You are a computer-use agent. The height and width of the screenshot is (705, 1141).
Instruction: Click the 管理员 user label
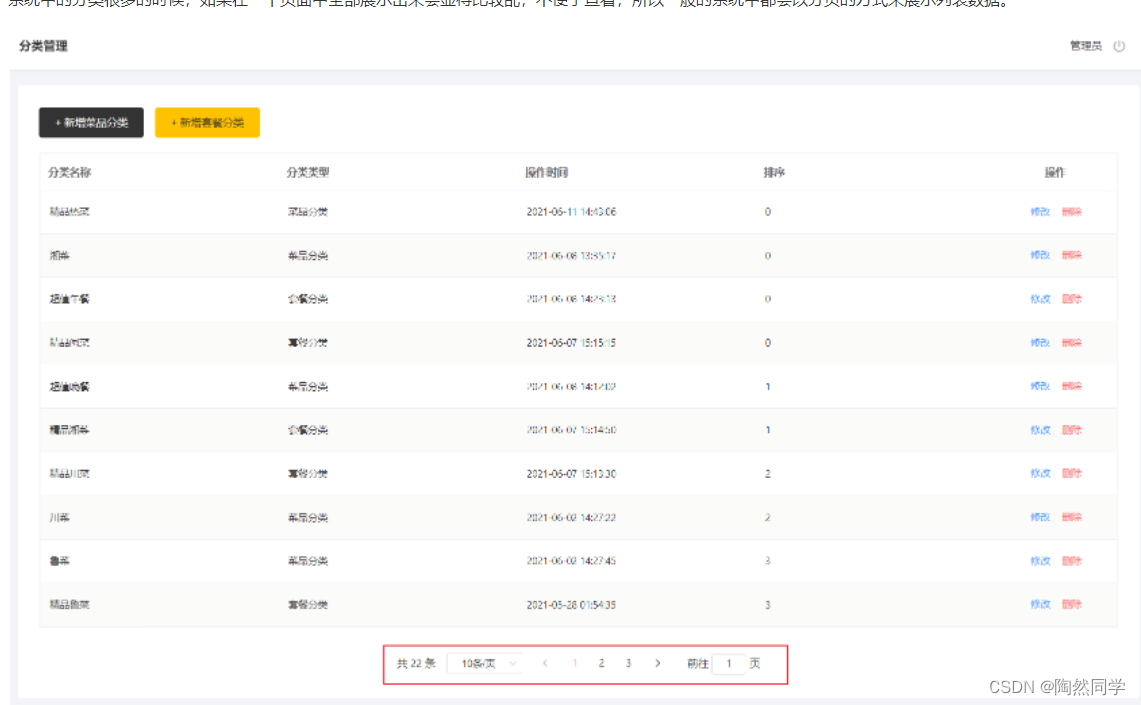click(x=1086, y=46)
